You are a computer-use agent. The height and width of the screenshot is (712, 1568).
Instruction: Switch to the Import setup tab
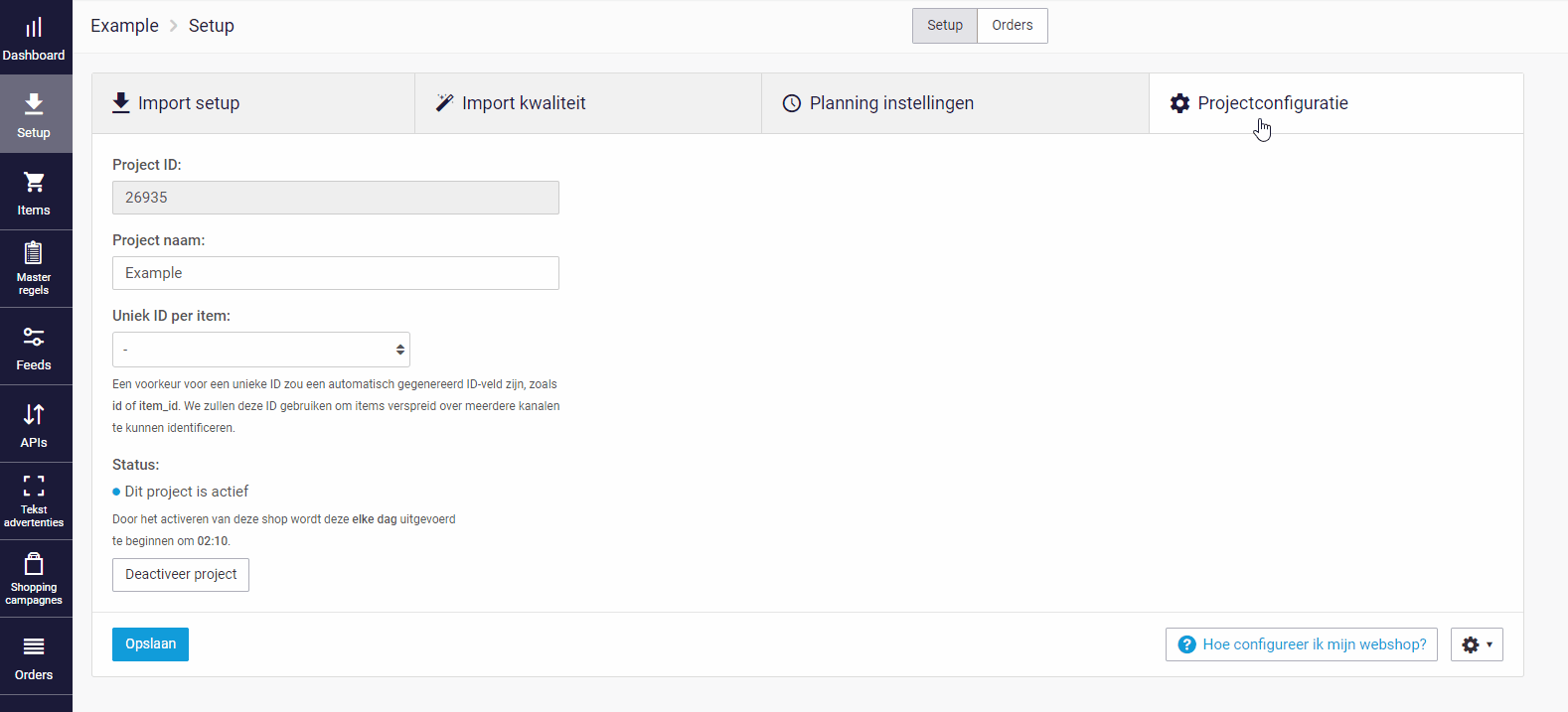(x=253, y=103)
